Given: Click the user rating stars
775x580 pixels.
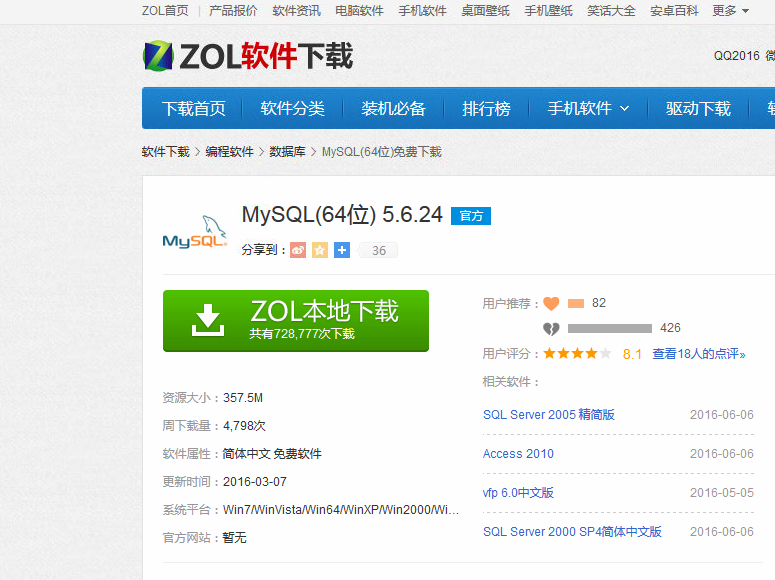Looking at the screenshot, I should (x=577, y=354).
